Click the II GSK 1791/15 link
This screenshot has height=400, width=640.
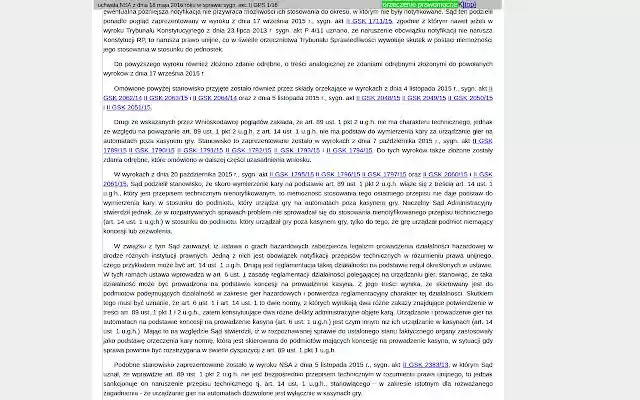point(200,150)
